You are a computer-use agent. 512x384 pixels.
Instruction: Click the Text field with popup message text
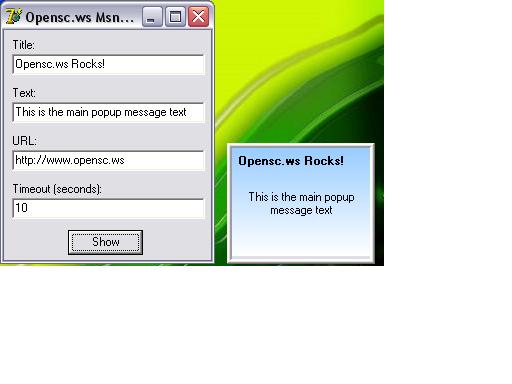click(108, 112)
